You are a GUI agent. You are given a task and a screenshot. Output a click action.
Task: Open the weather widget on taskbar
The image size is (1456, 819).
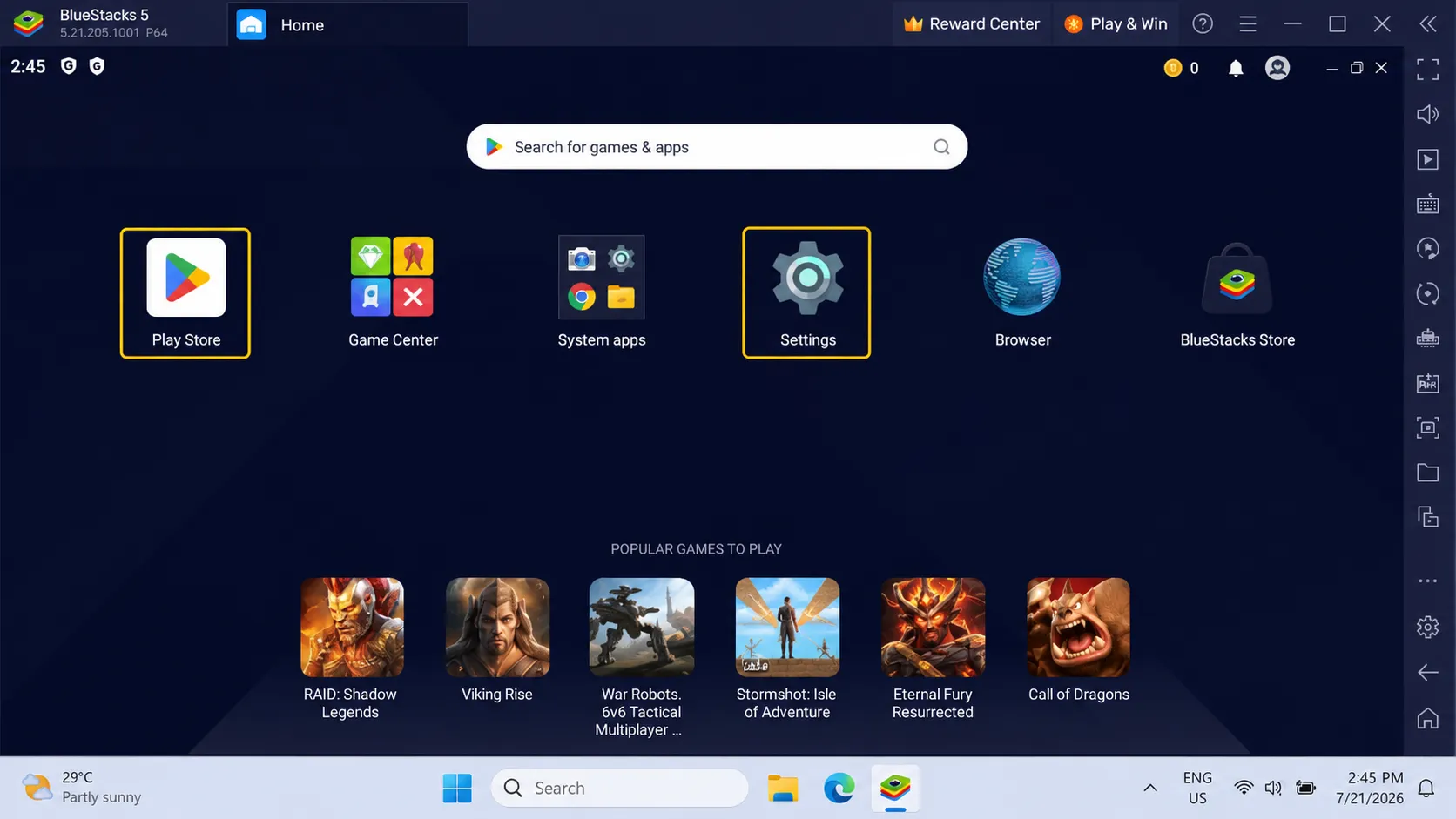82,788
